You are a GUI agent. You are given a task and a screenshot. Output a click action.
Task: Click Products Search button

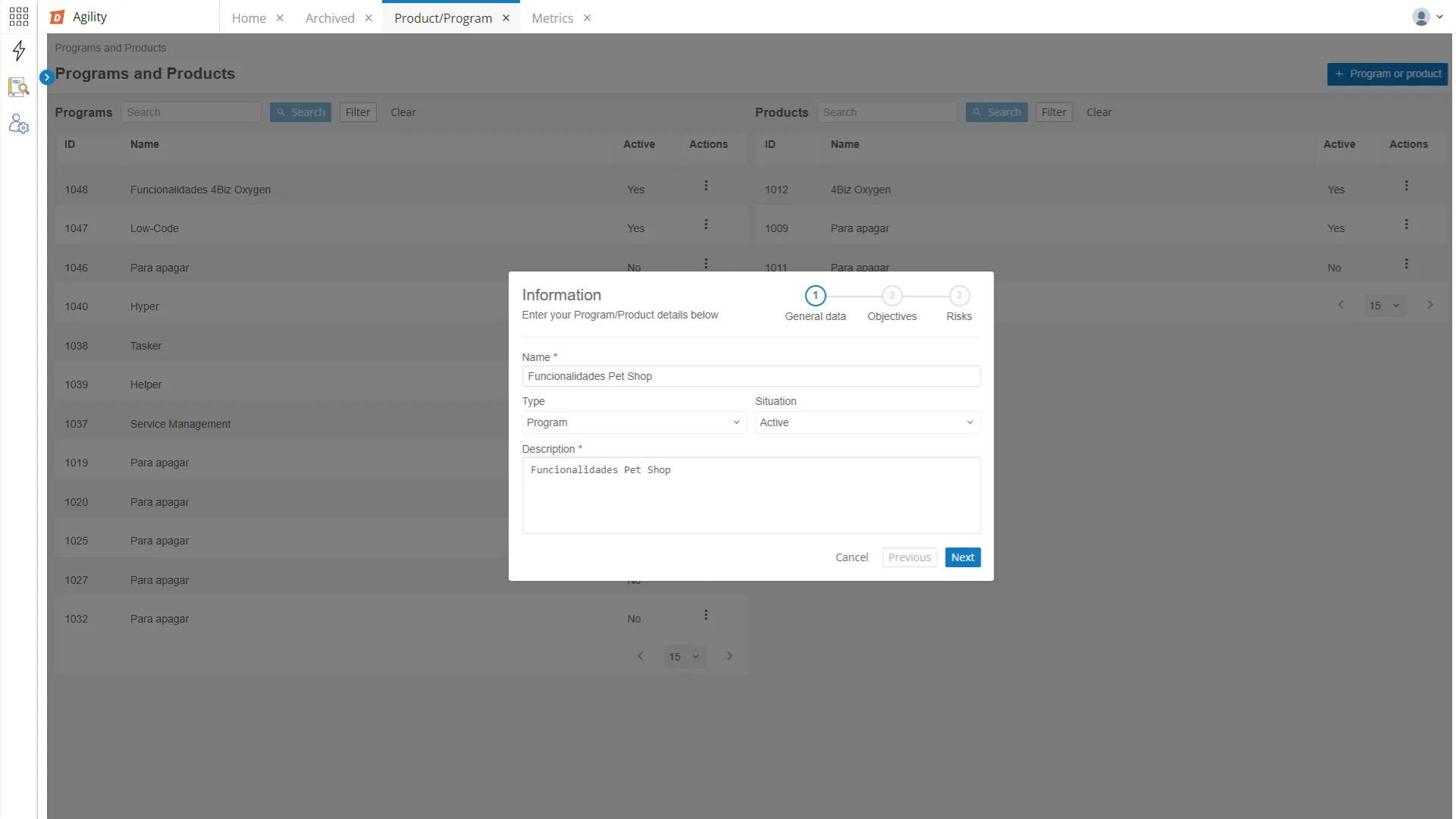click(x=996, y=112)
